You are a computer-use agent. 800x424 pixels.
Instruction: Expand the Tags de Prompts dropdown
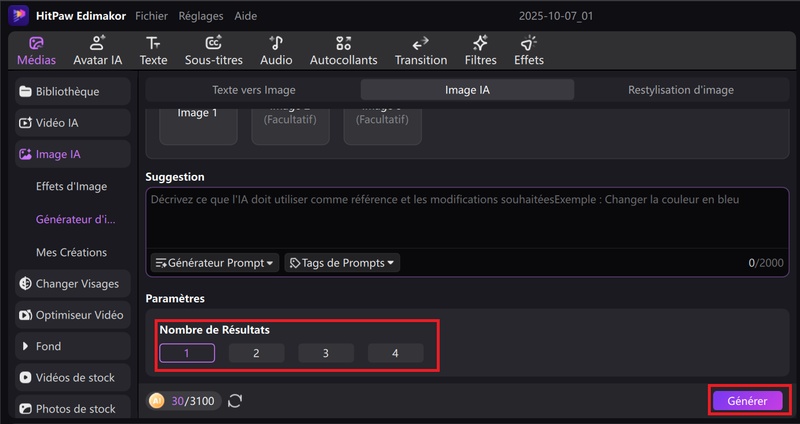pyautogui.click(x=342, y=263)
